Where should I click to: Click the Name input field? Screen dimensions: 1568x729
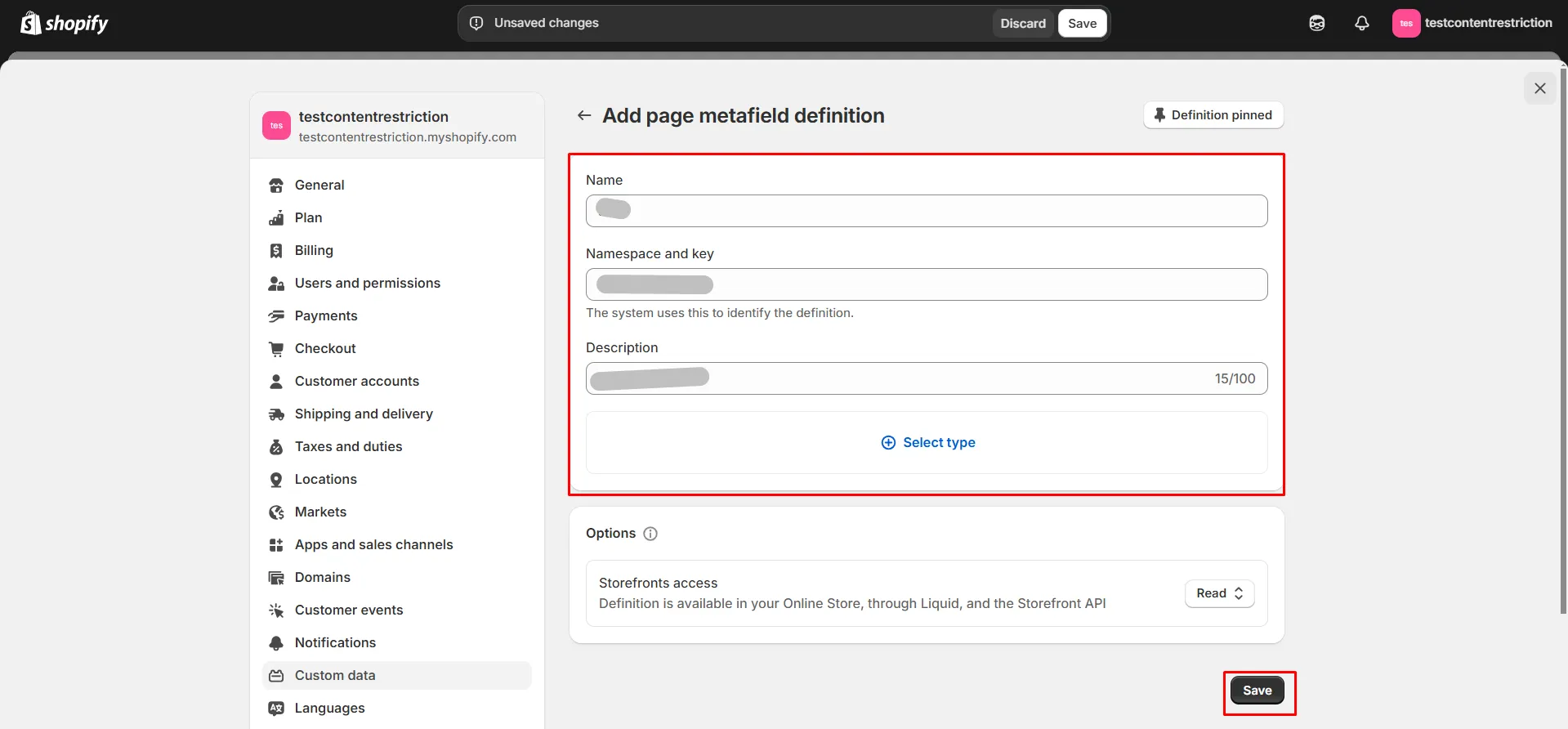pyautogui.click(x=927, y=211)
